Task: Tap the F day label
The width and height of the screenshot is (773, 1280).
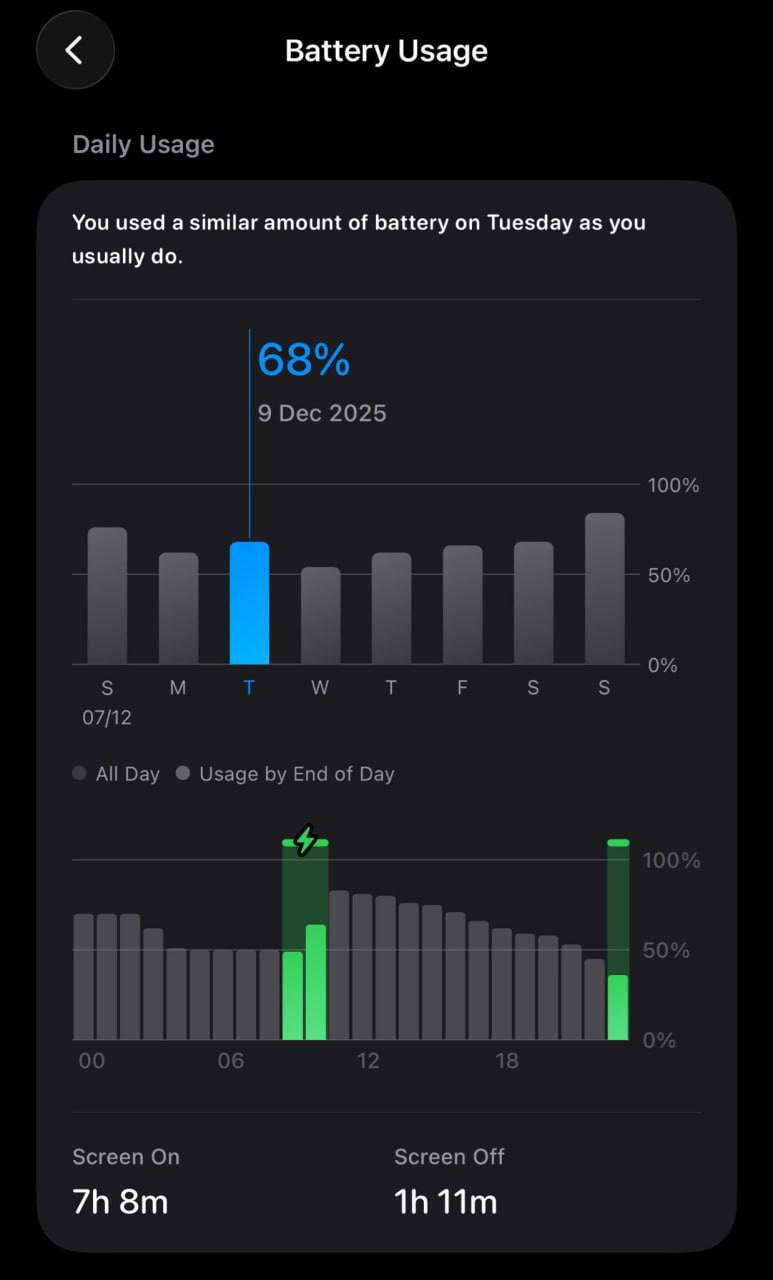Action: click(462, 688)
